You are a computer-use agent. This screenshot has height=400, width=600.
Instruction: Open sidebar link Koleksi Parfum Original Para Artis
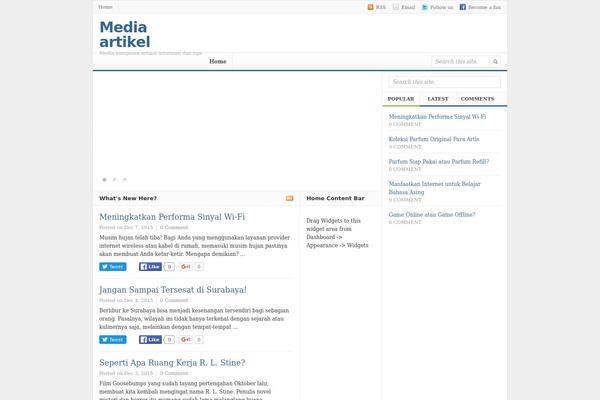[434, 139]
